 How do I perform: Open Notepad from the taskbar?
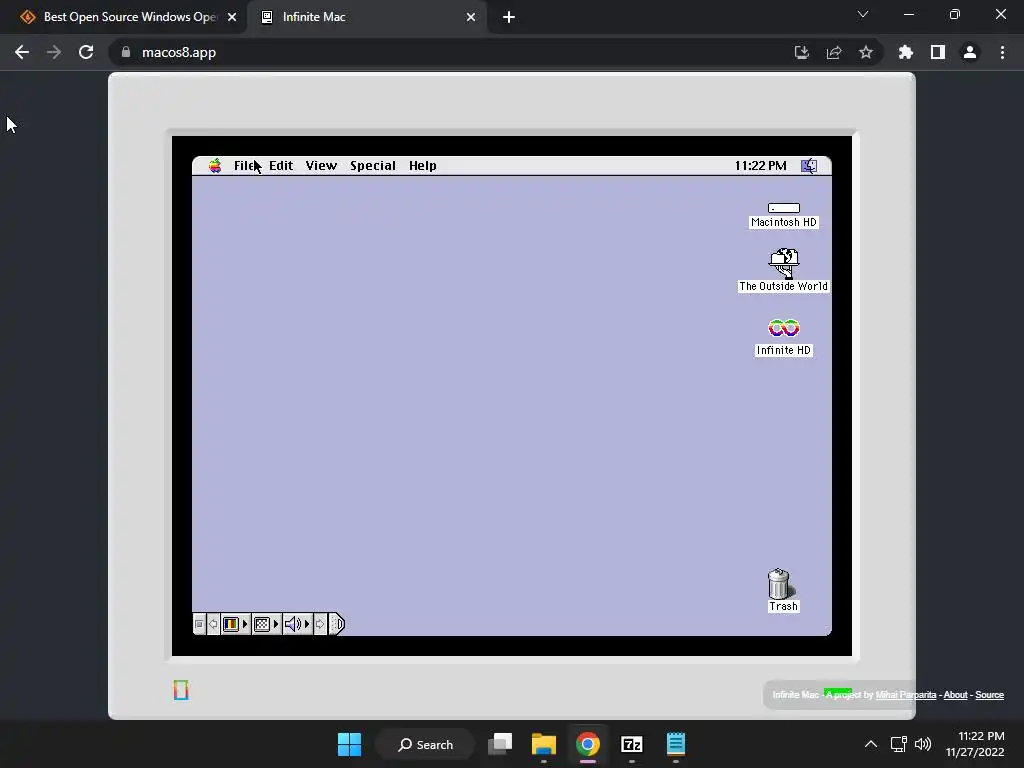676,744
